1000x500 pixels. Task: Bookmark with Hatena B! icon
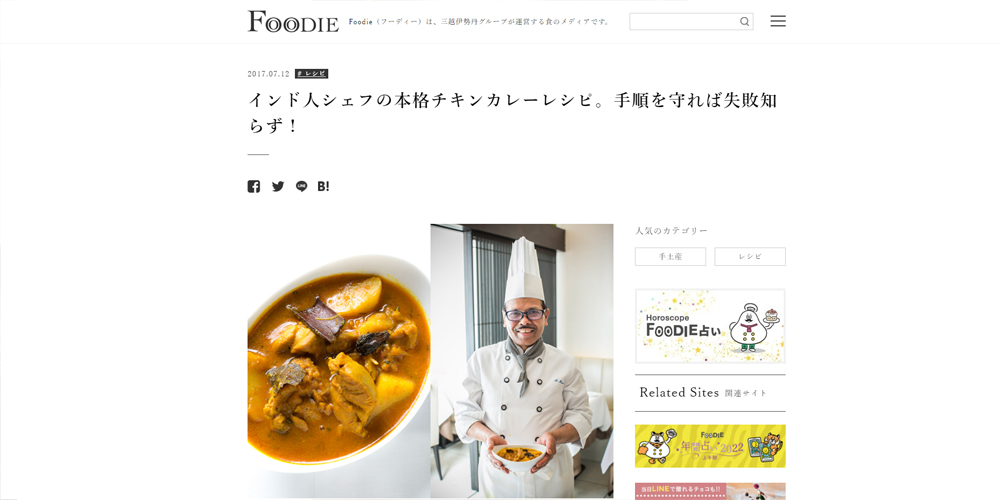323,186
